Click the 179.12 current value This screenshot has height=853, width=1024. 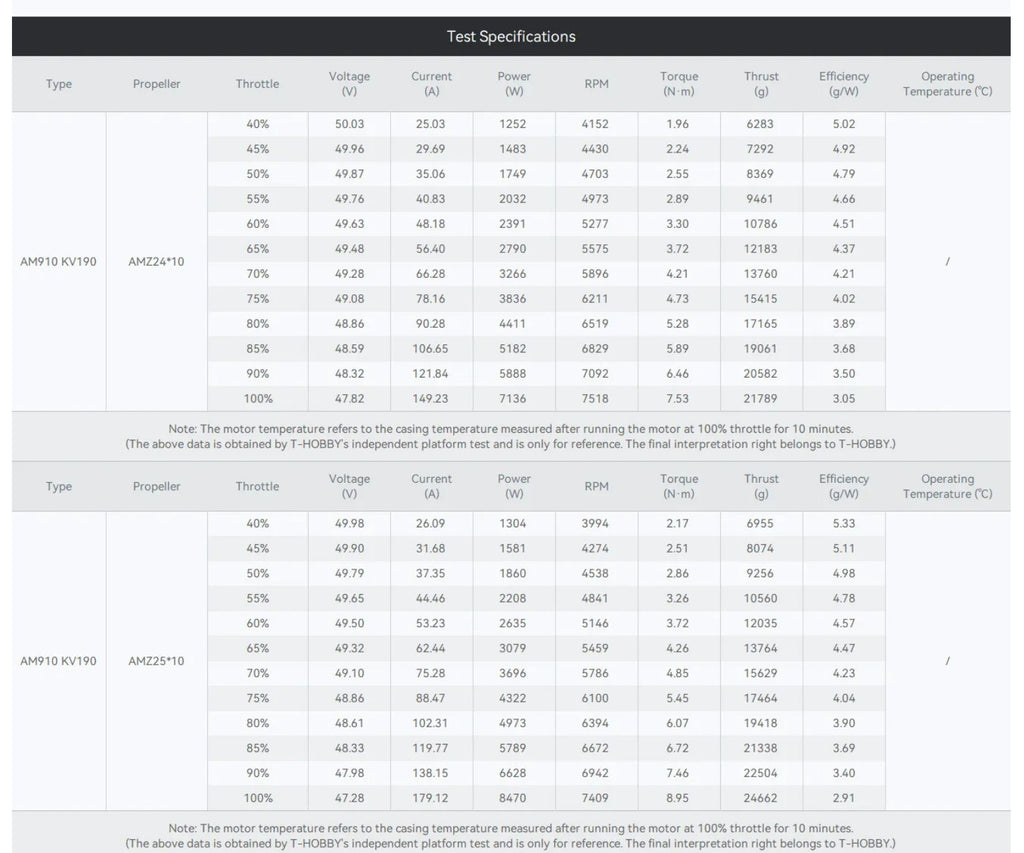click(x=431, y=798)
